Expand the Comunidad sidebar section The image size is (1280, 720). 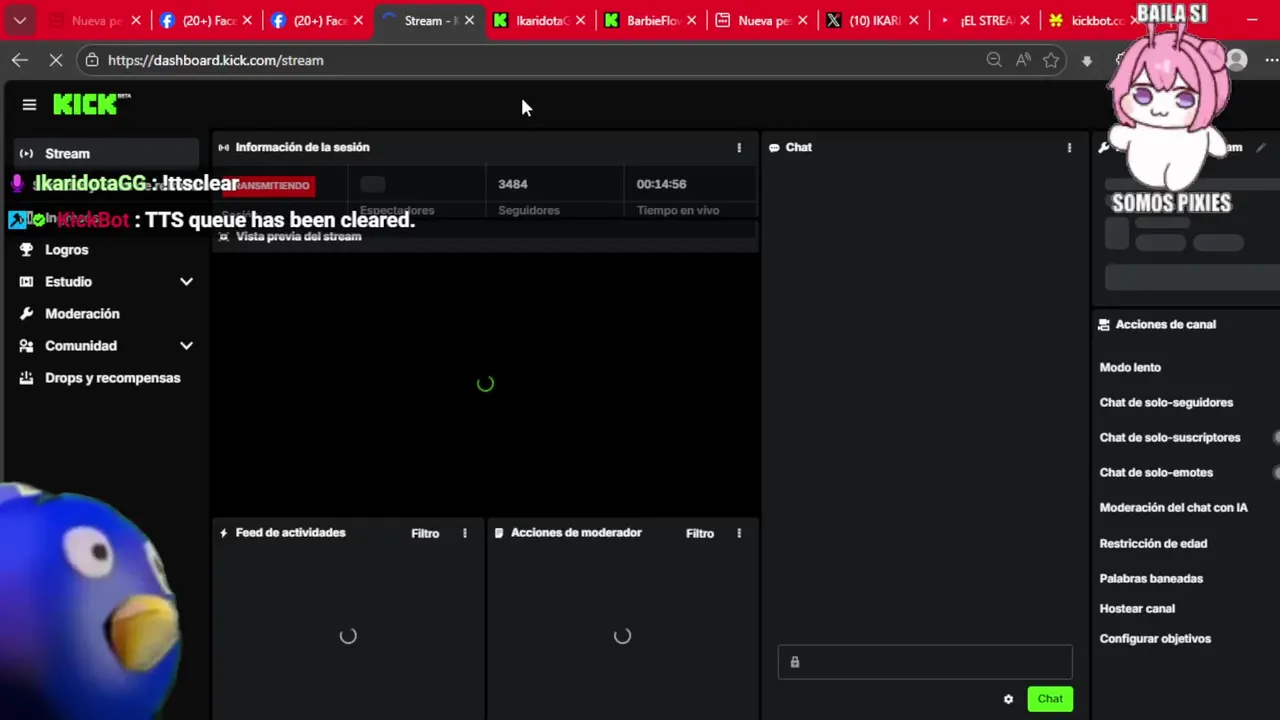tap(186, 346)
